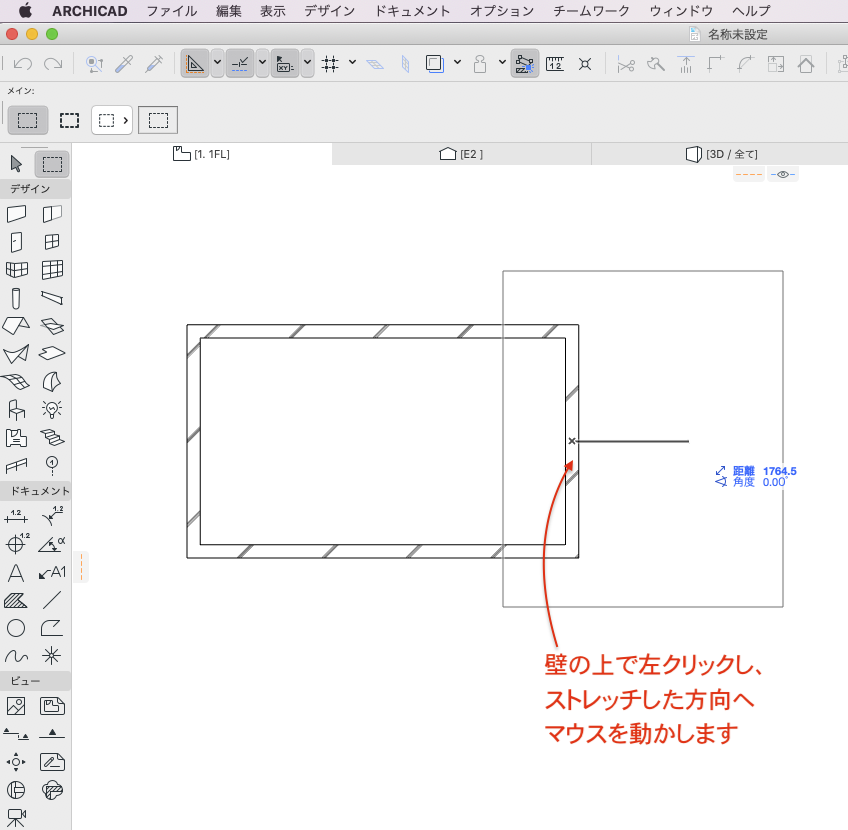Open Guide Lines dropdown arrow
The height and width of the screenshot is (830, 848).
(217, 63)
